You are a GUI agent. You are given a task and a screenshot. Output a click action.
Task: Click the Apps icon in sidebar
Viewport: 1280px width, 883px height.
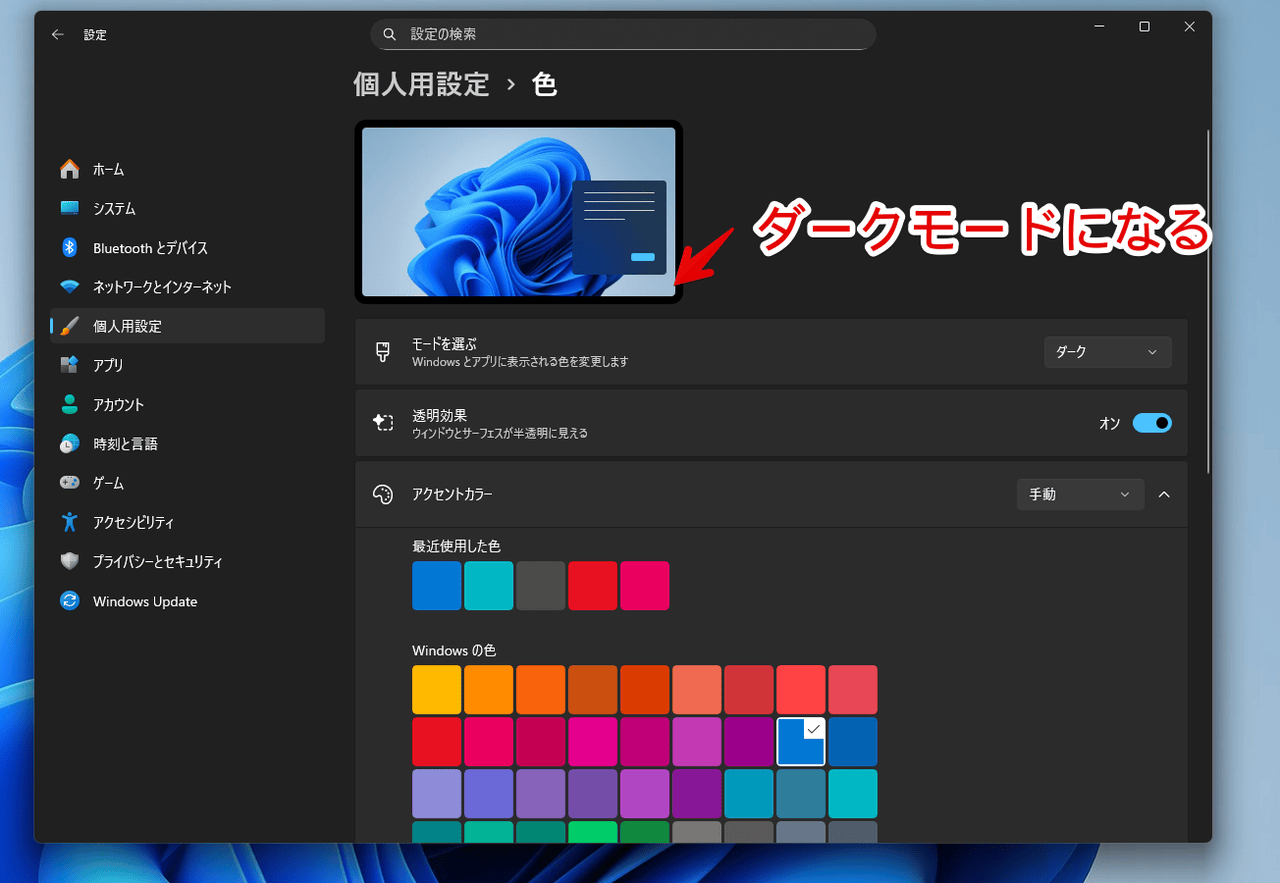[x=69, y=365]
